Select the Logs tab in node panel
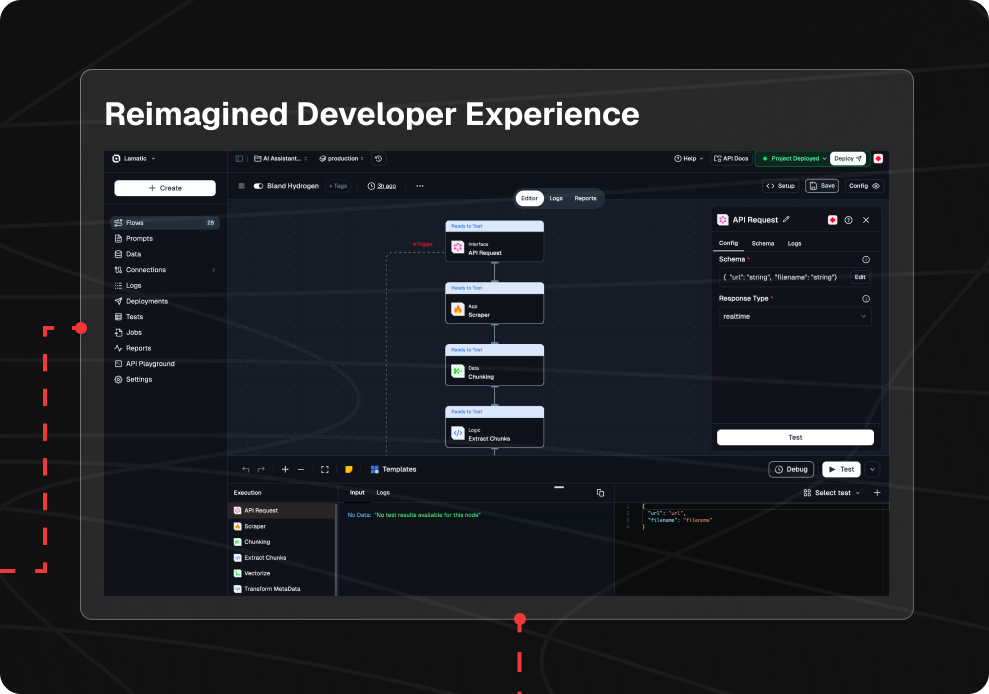The width and height of the screenshot is (989, 694). 795,244
